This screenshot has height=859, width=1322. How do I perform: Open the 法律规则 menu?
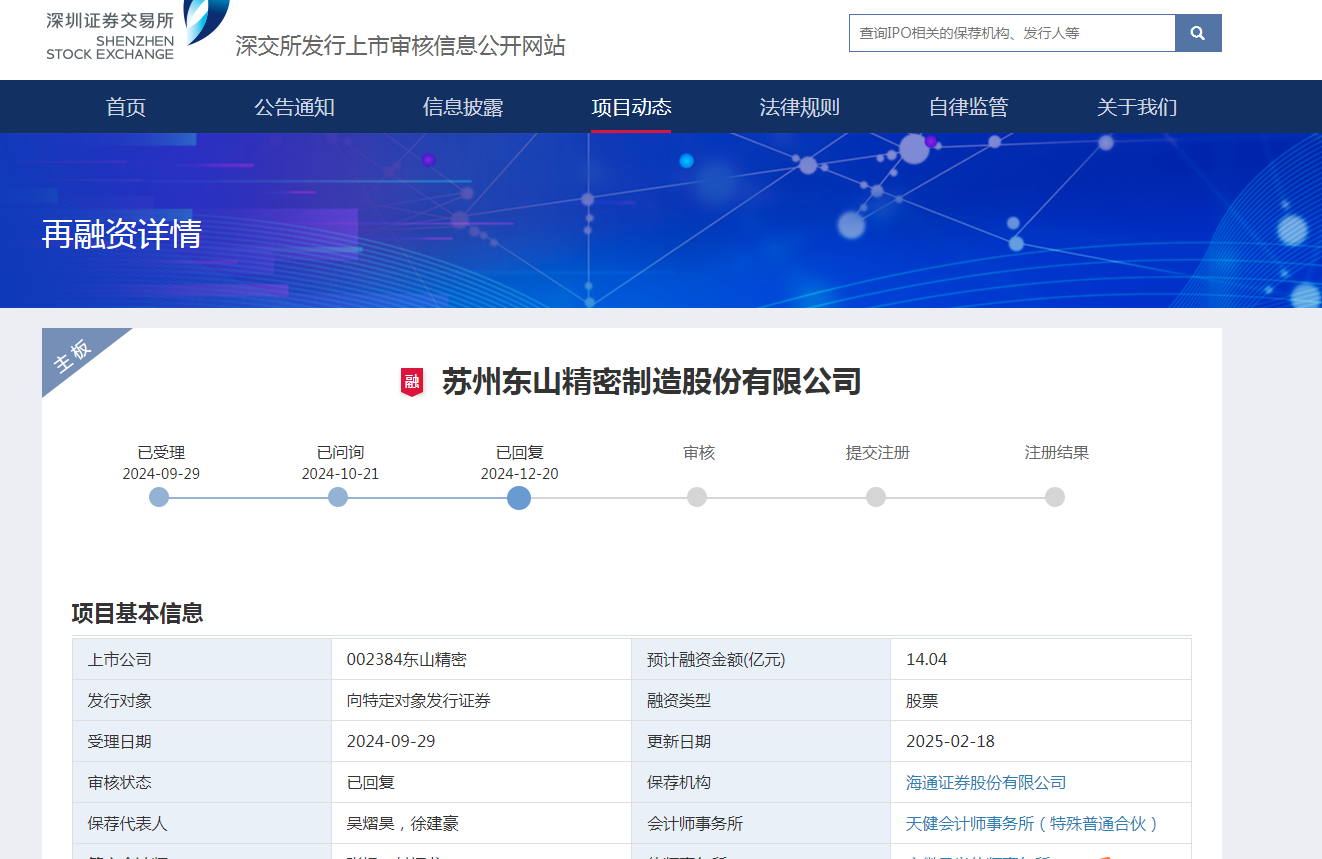pos(800,107)
